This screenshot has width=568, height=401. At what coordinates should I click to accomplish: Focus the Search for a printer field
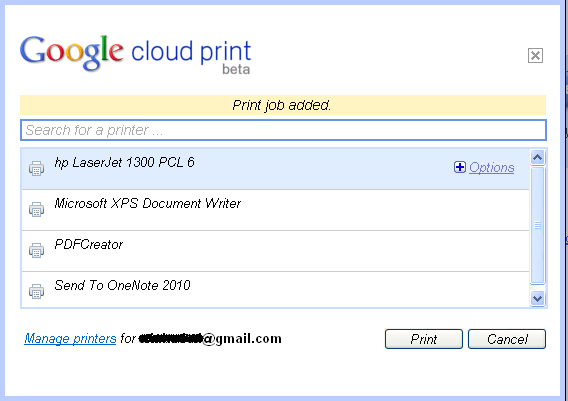[283, 130]
